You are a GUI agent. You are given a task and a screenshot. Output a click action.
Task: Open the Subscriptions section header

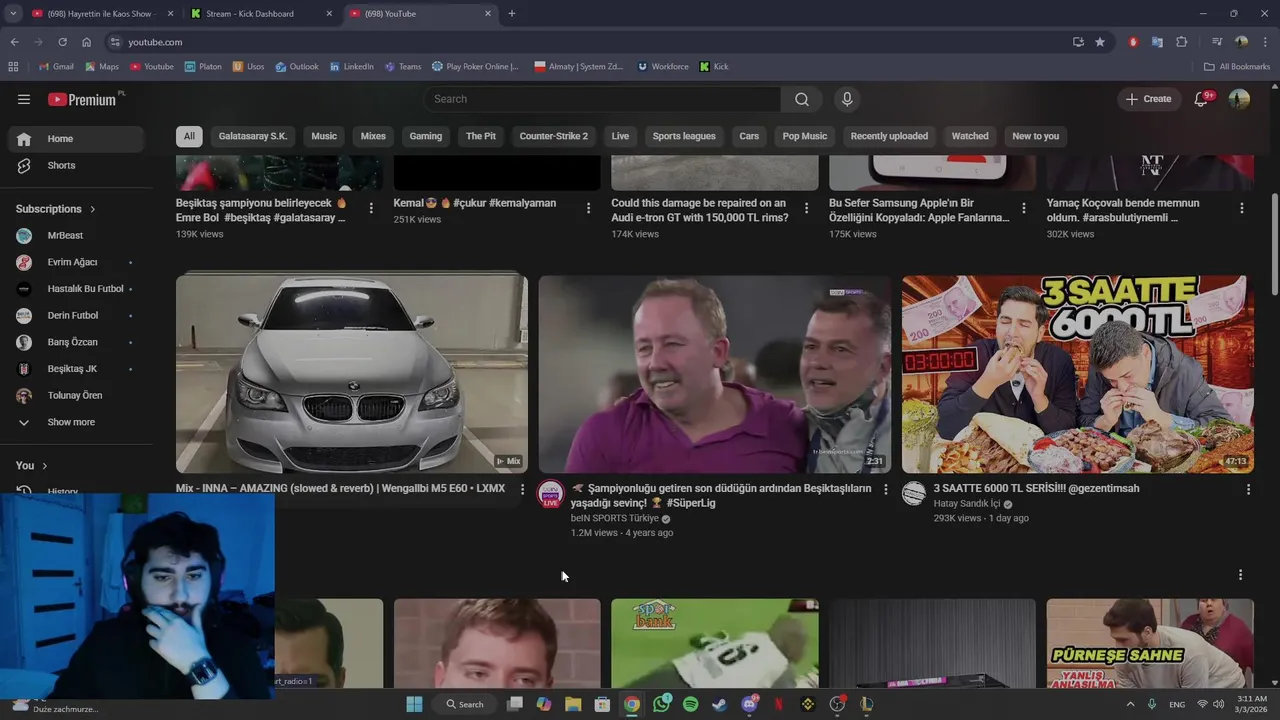point(56,209)
